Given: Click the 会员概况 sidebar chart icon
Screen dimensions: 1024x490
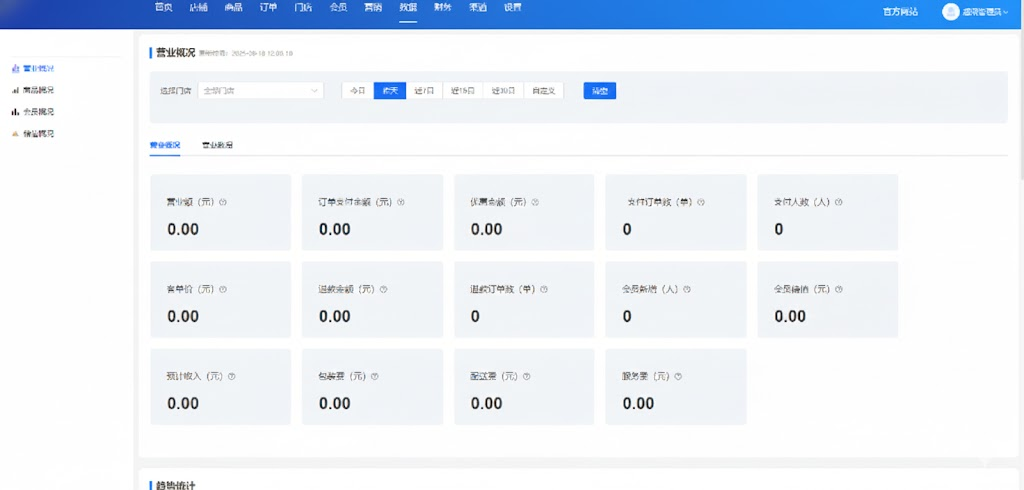Looking at the screenshot, I should click(15, 112).
